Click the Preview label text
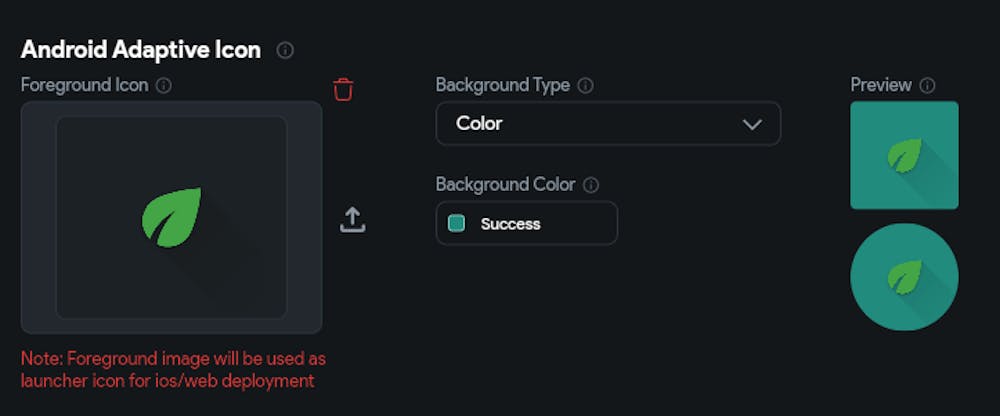 tap(880, 86)
